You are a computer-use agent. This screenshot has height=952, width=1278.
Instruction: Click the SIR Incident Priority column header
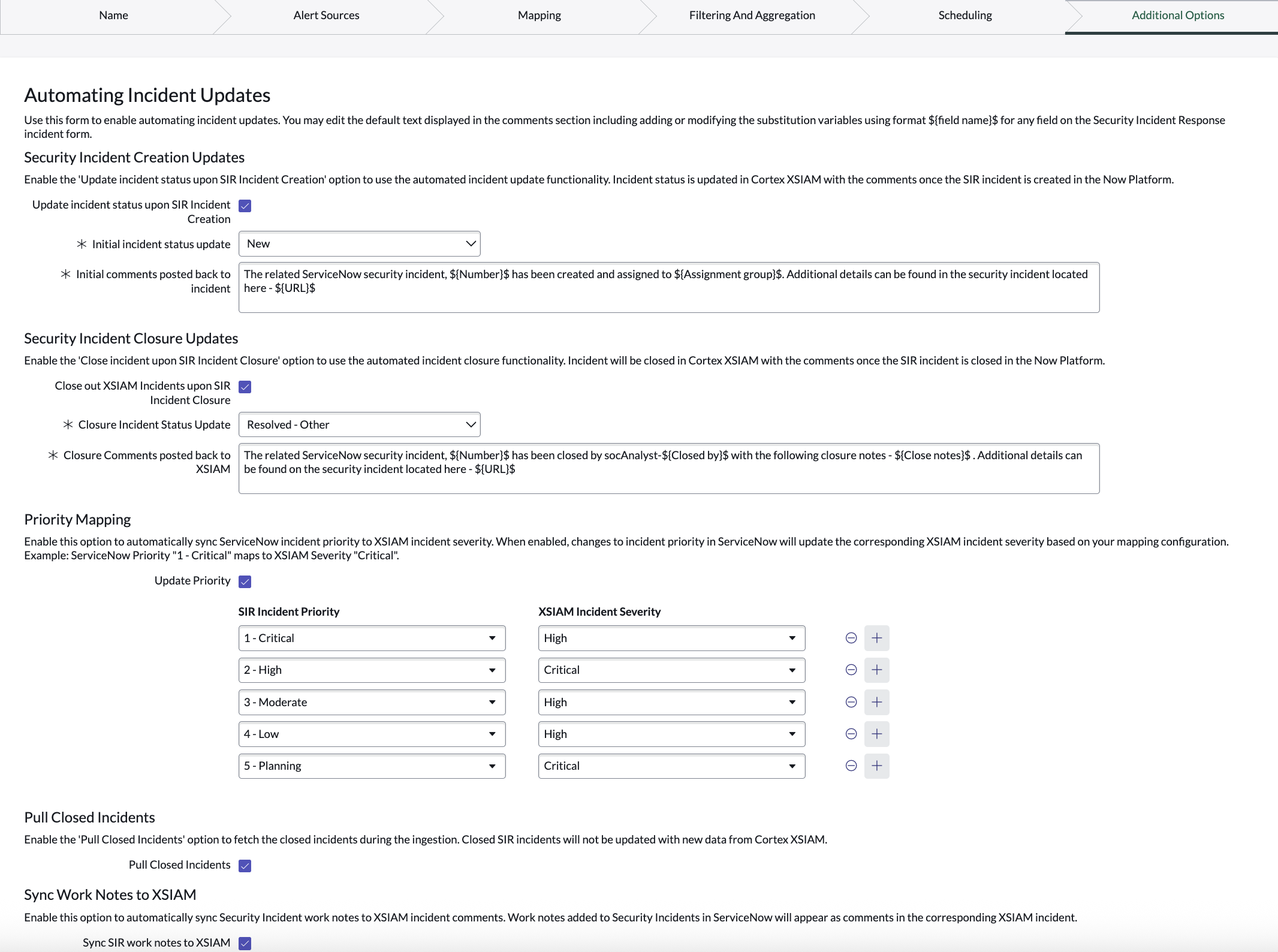click(289, 611)
